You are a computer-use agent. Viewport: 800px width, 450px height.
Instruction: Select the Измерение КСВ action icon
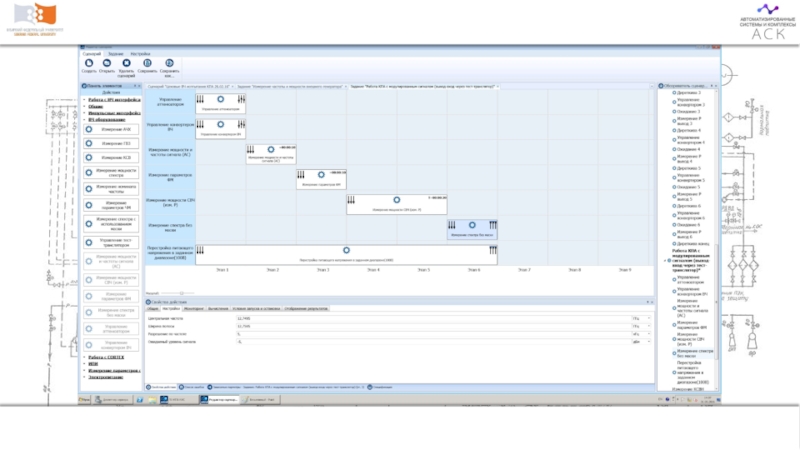(89, 158)
